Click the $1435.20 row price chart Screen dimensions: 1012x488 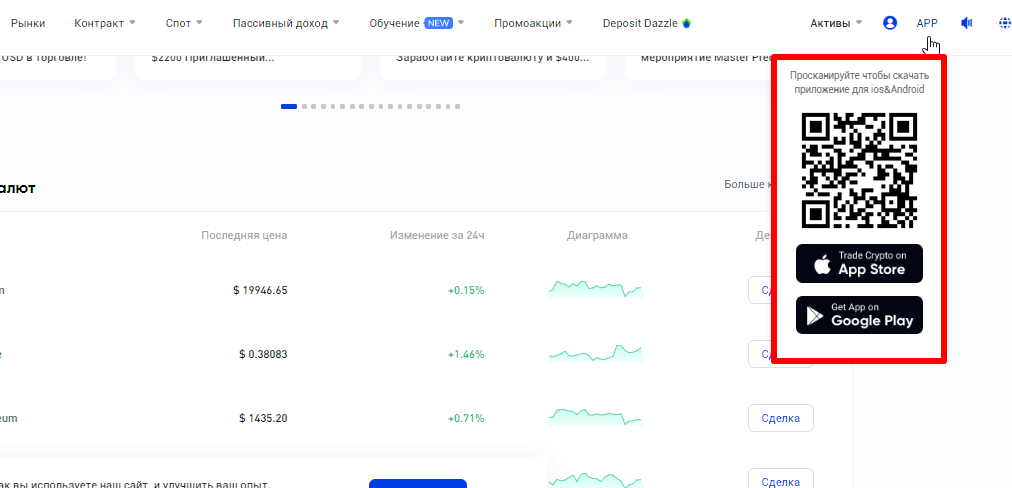(x=595, y=417)
